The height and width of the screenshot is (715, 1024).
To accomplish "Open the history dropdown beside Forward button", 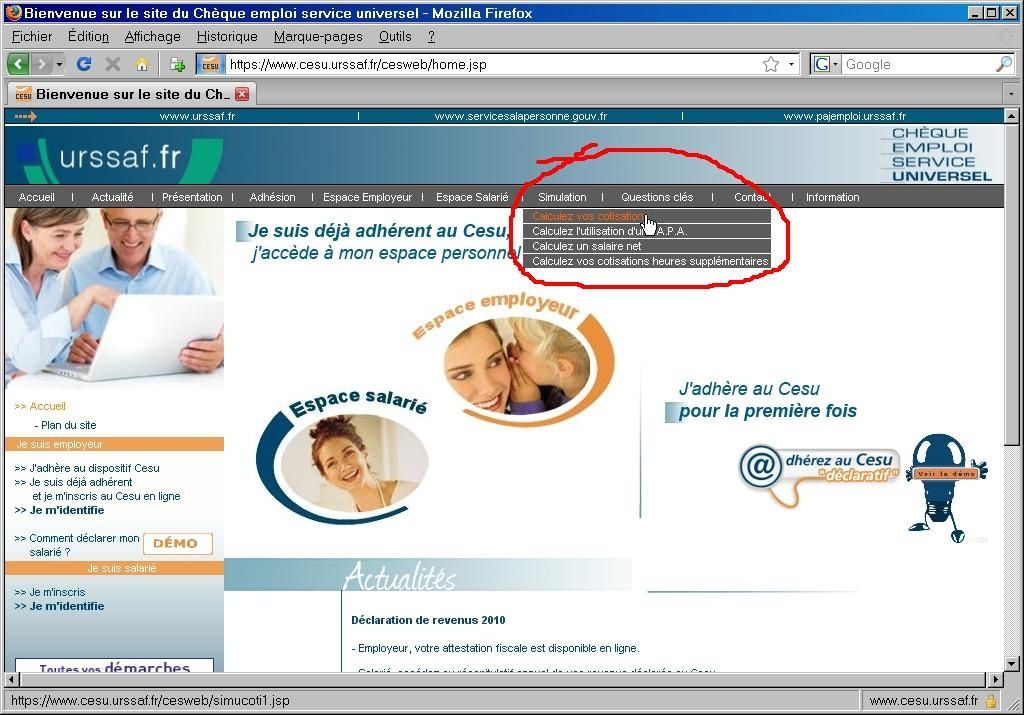I will [59, 64].
